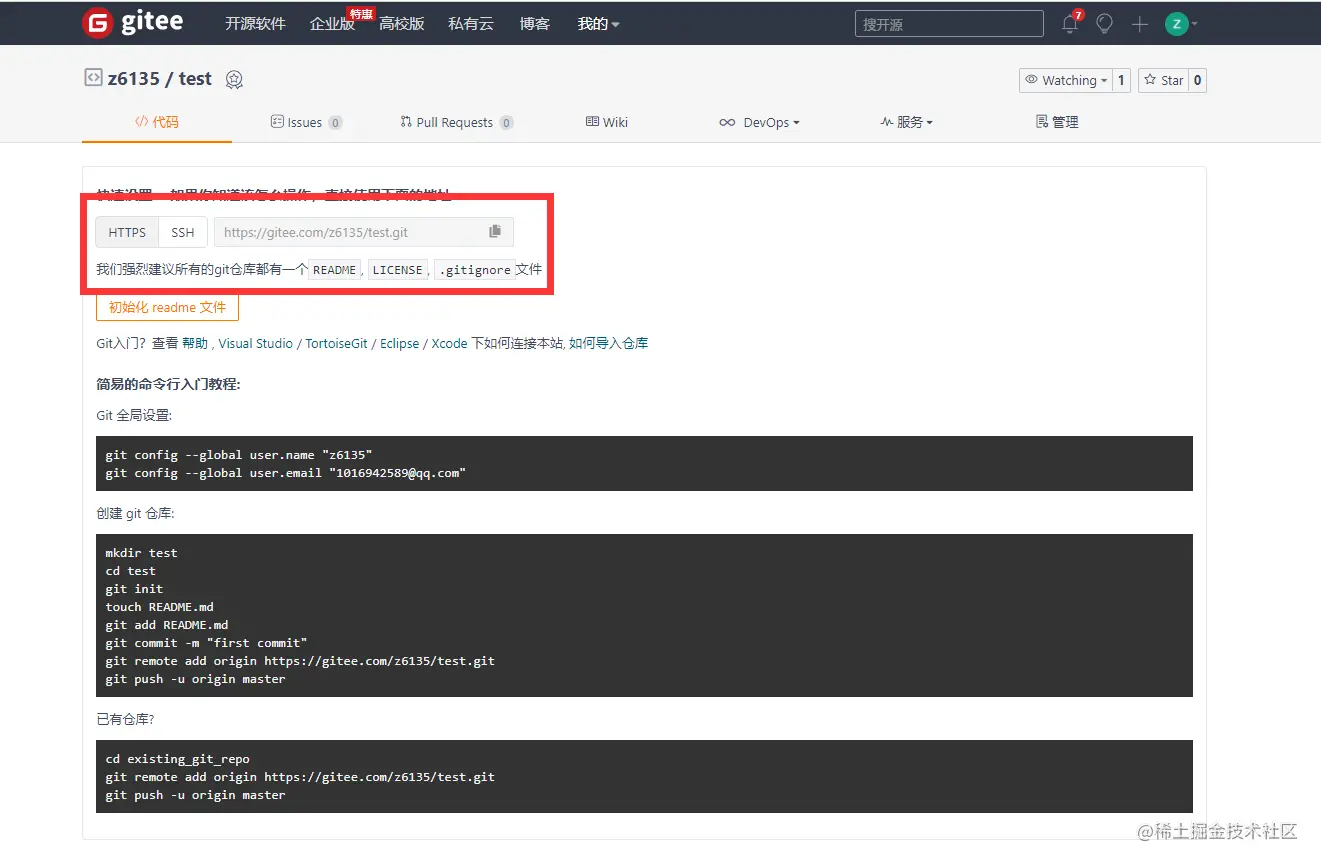Image resolution: width=1321 pixels, height=865 pixels.
Task: Click the 简易的命令行入门教程 heading
Action: point(168,384)
